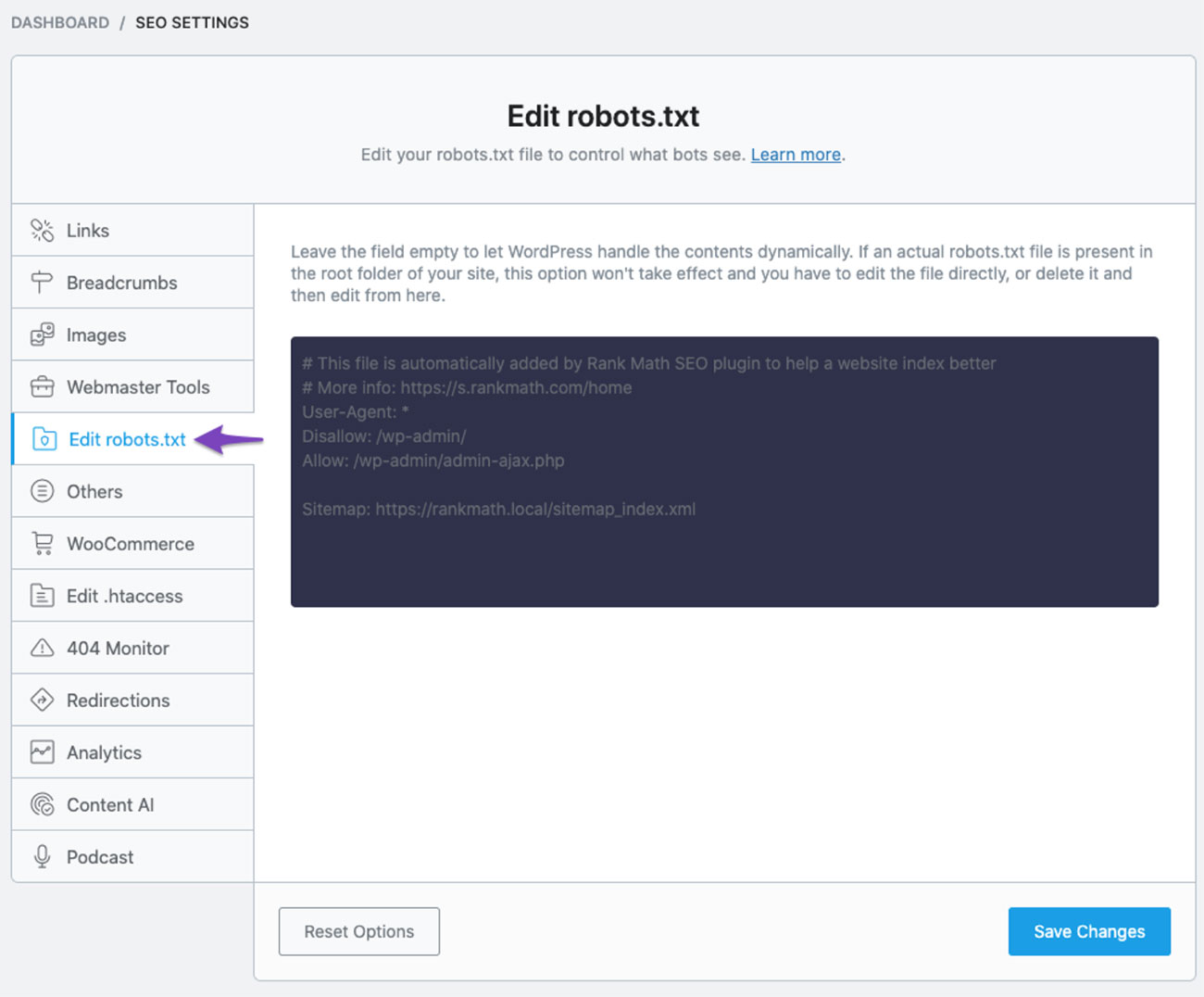Open the Images settings tab
This screenshot has height=997, width=1204.
(132, 334)
